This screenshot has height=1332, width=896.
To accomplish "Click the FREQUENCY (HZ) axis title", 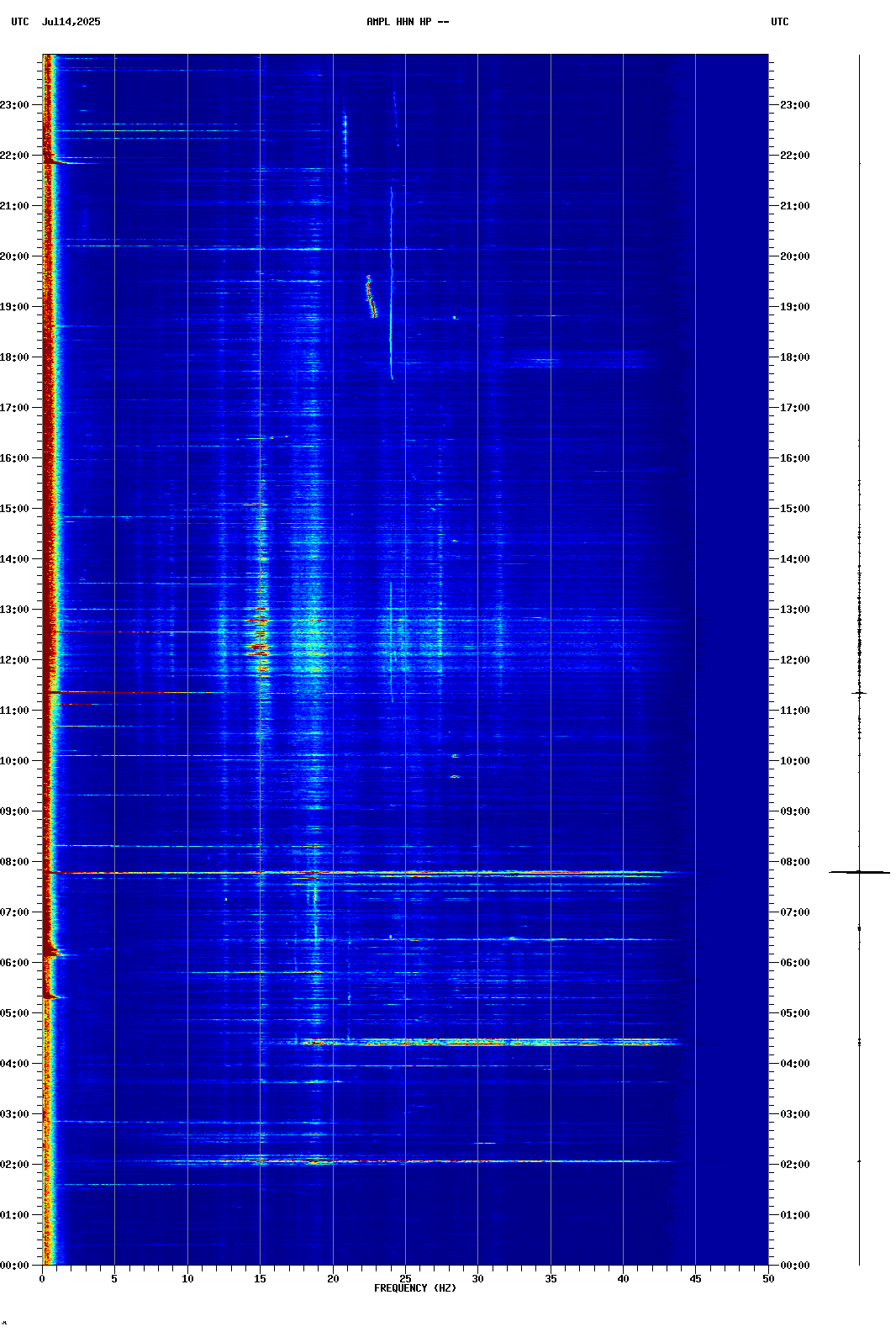I will [415, 1288].
